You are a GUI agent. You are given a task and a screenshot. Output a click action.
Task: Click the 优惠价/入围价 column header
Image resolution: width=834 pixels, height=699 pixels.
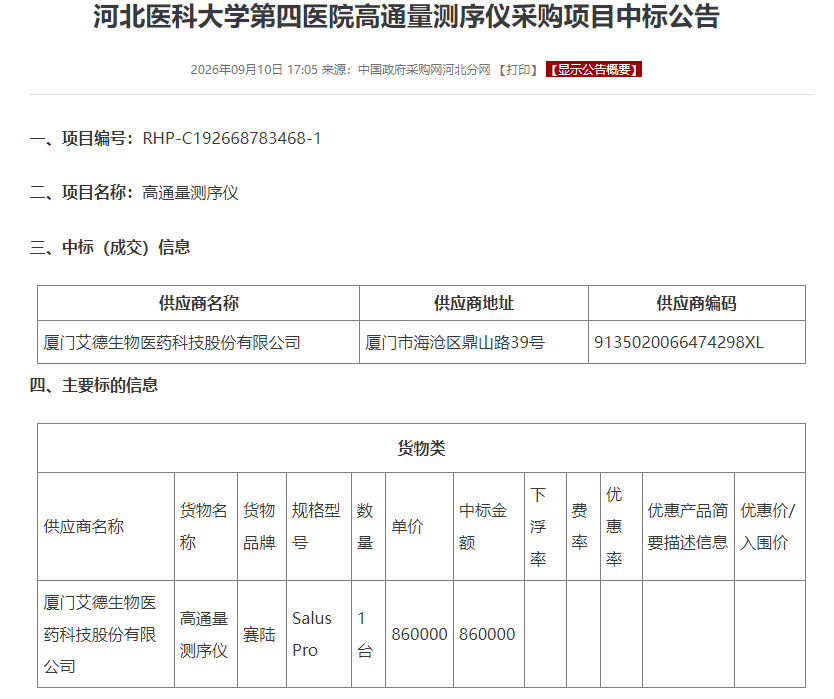768,527
